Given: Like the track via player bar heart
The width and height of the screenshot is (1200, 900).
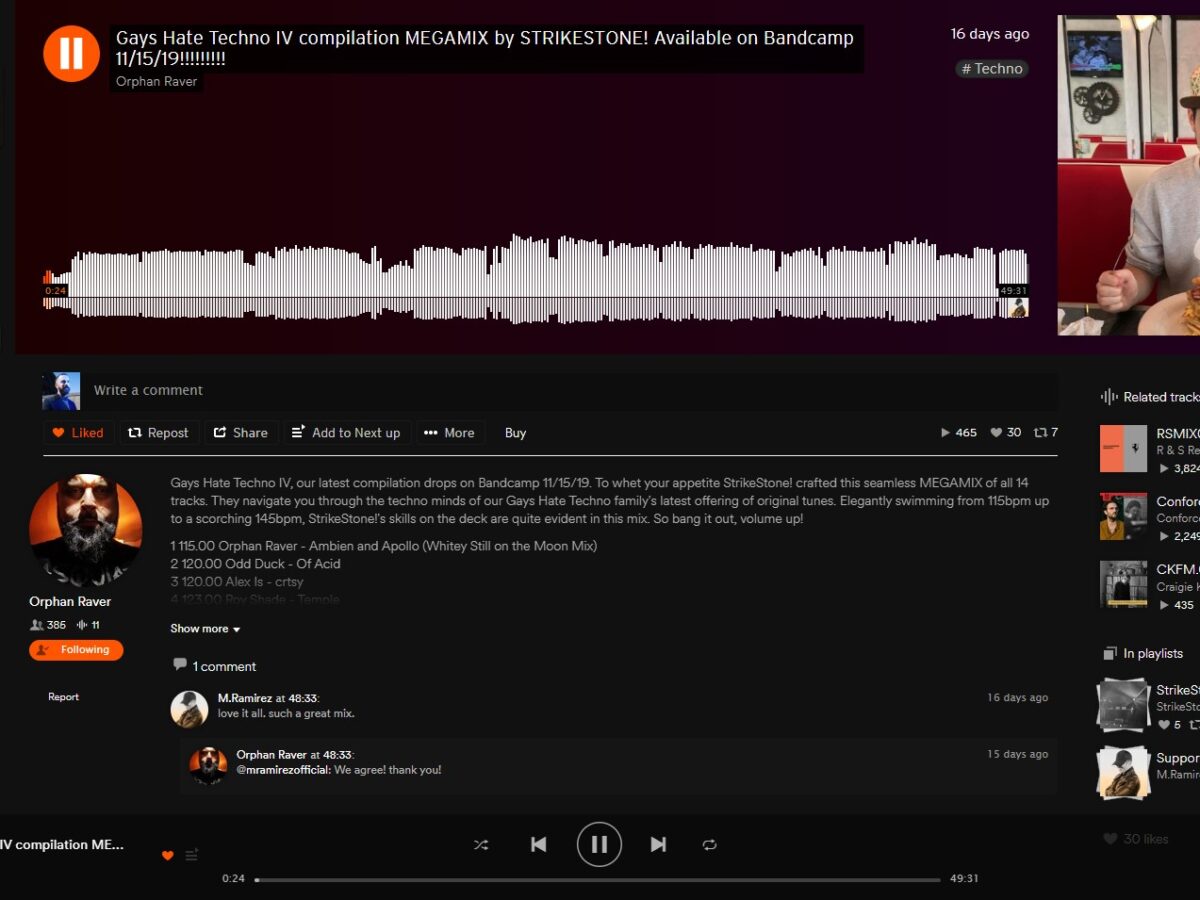Looking at the screenshot, I should (x=167, y=856).
